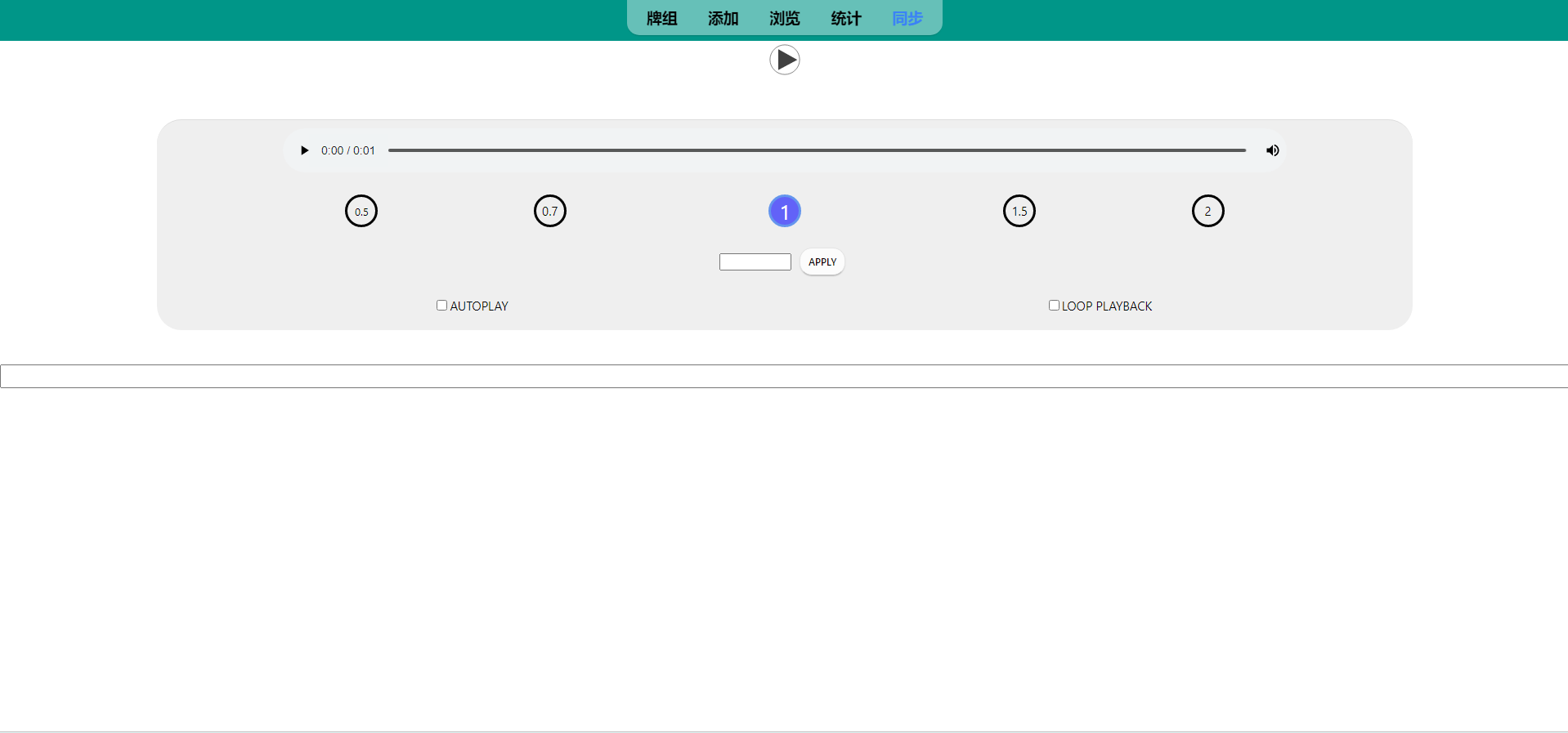Open the 浏览 tab

point(785,18)
